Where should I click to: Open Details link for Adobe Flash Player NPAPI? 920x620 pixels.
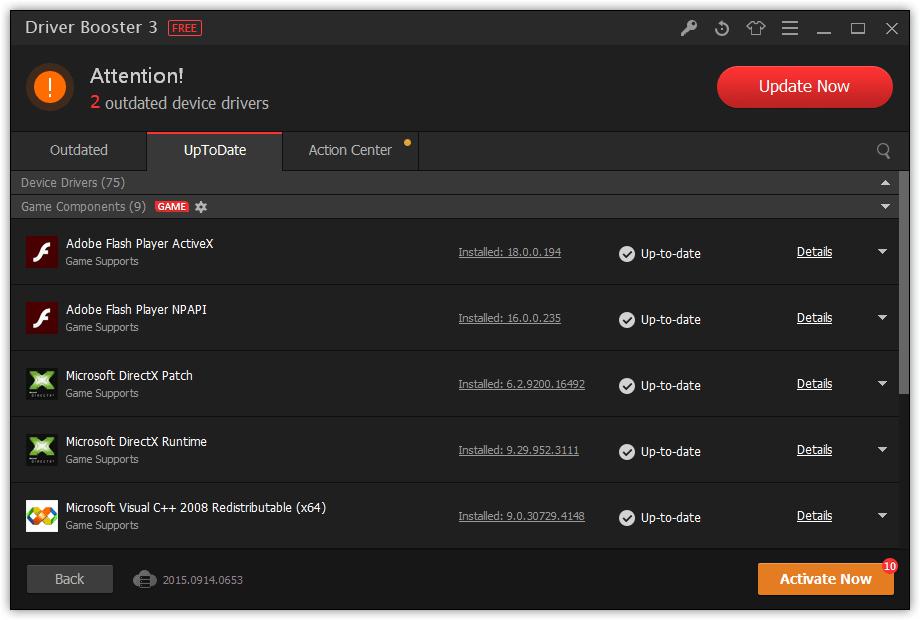click(x=814, y=318)
